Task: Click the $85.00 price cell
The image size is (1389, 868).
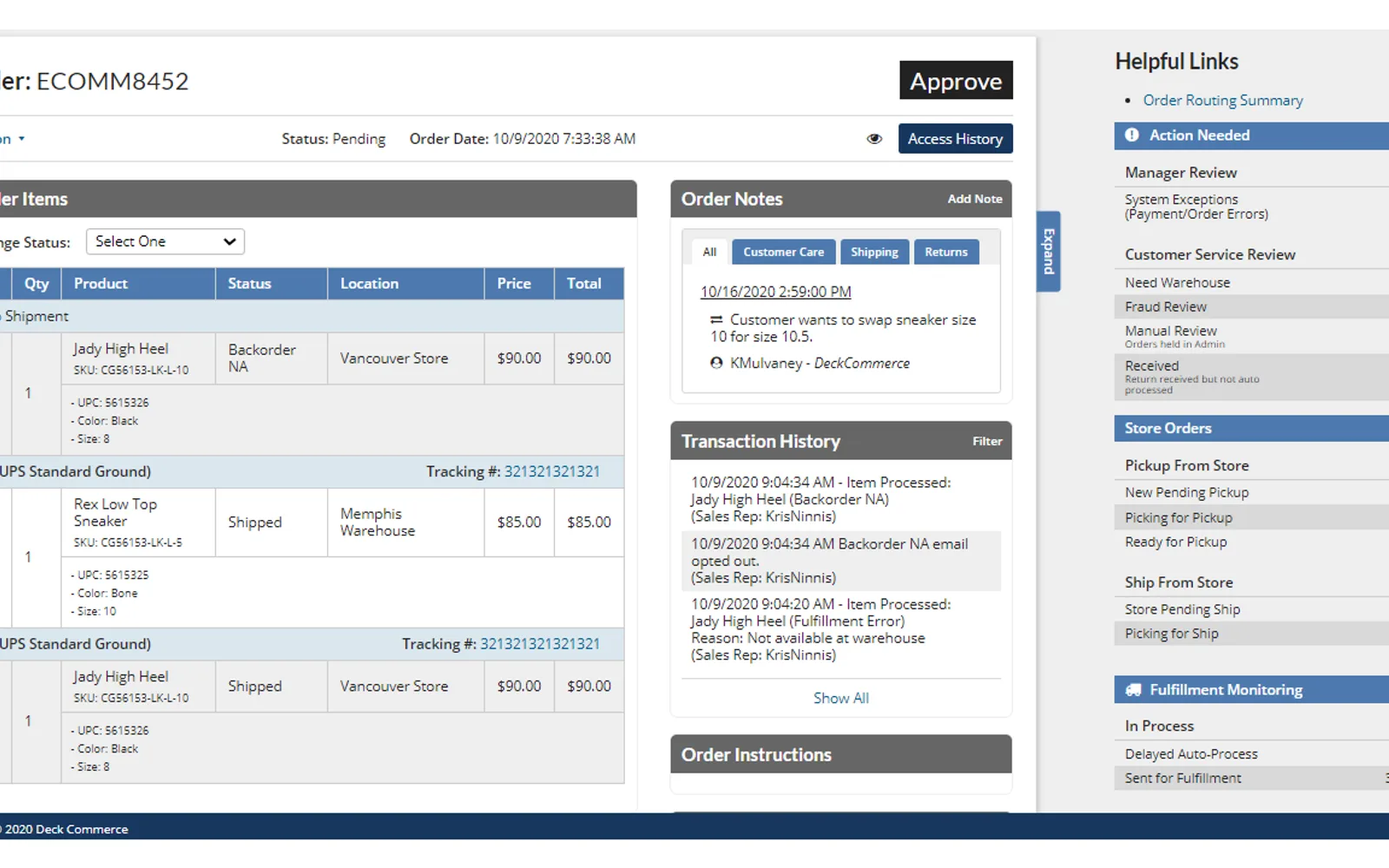Action: (x=519, y=523)
